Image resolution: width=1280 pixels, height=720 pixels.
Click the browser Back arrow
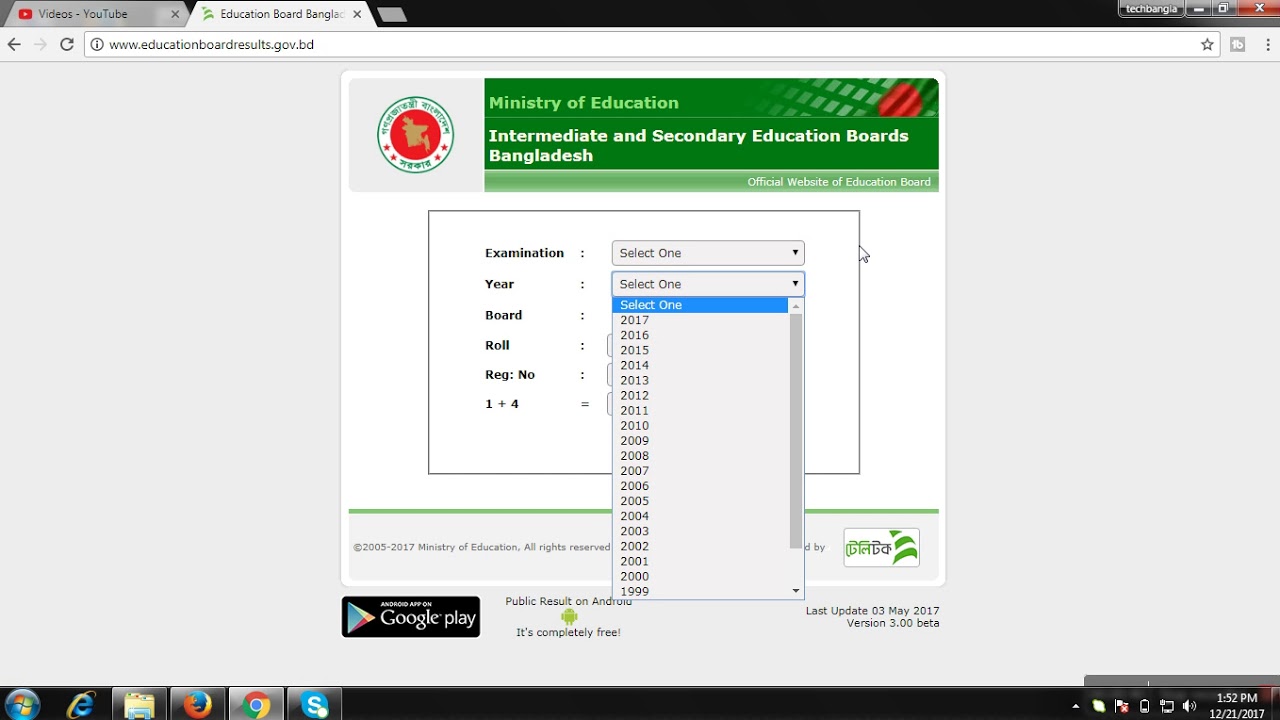(x=14, y=44)
